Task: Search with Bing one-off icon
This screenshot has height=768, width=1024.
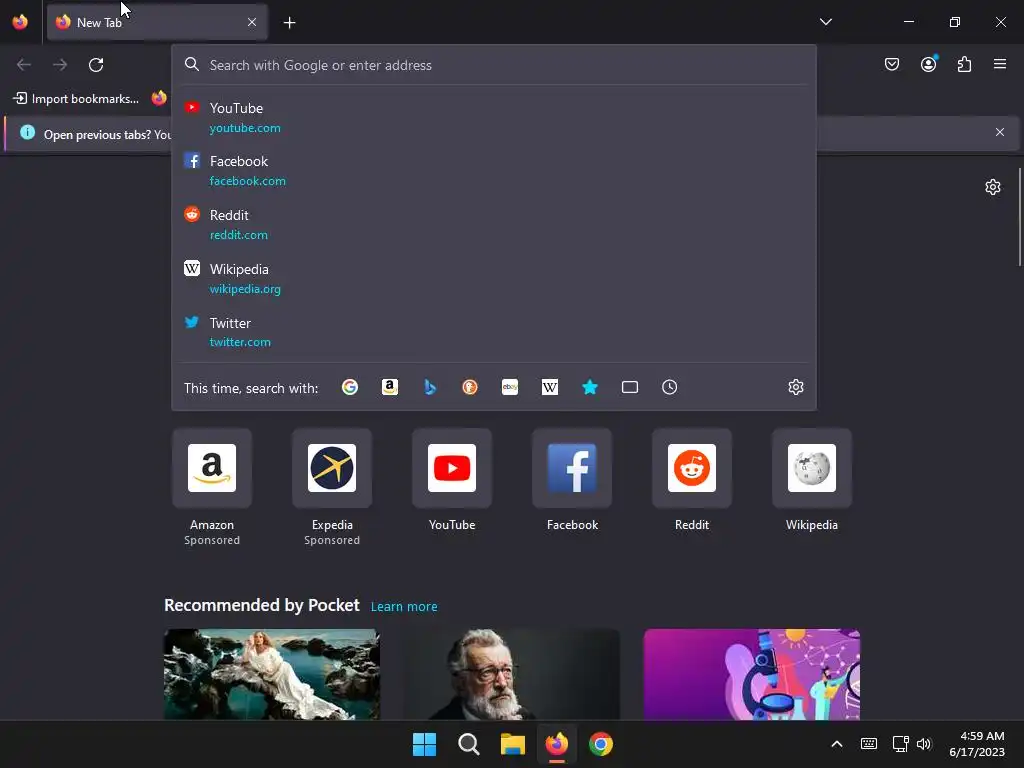Action: pos(430,387)
